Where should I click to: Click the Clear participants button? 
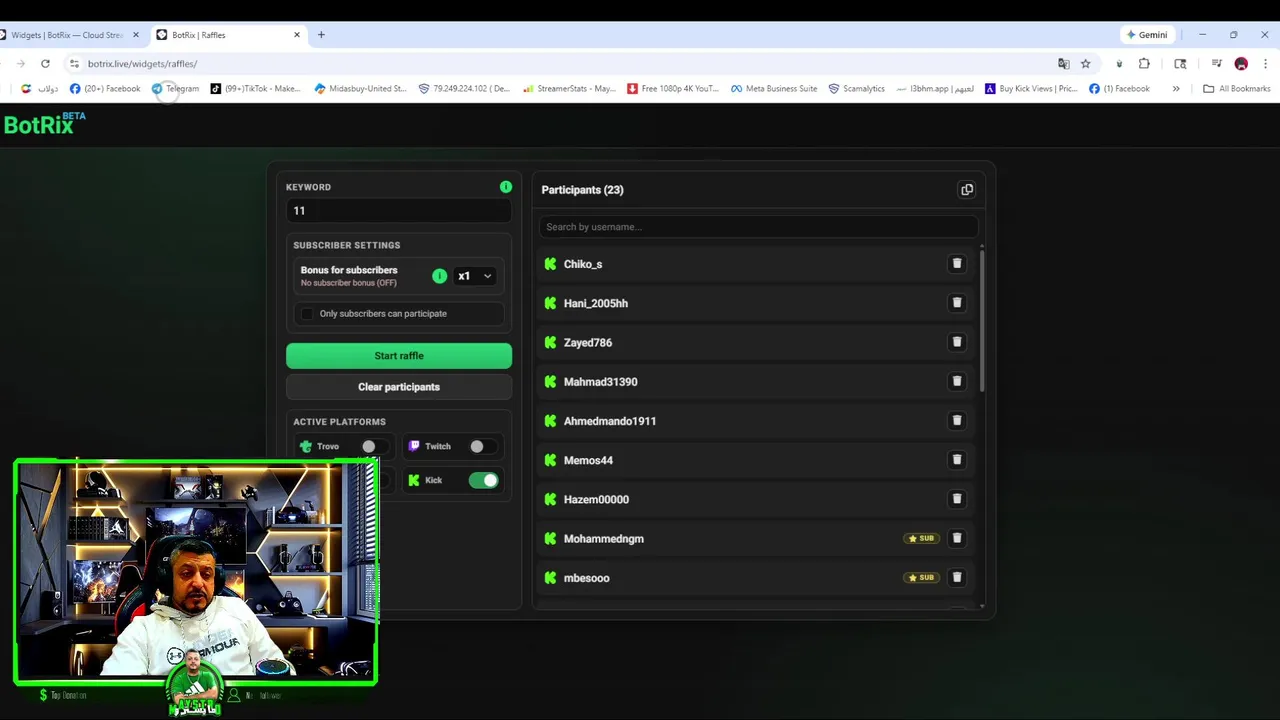click(399, 387)
